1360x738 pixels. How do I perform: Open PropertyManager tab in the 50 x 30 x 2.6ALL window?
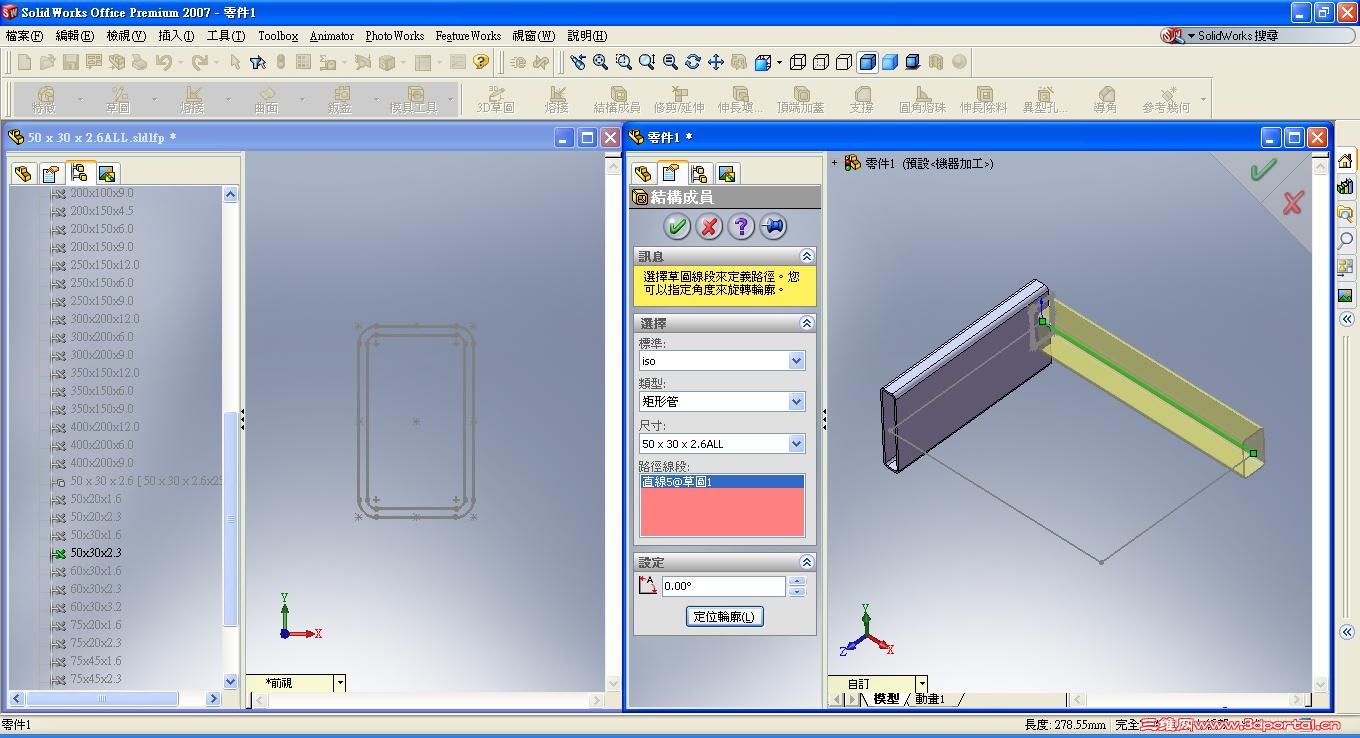coord(51,173)
